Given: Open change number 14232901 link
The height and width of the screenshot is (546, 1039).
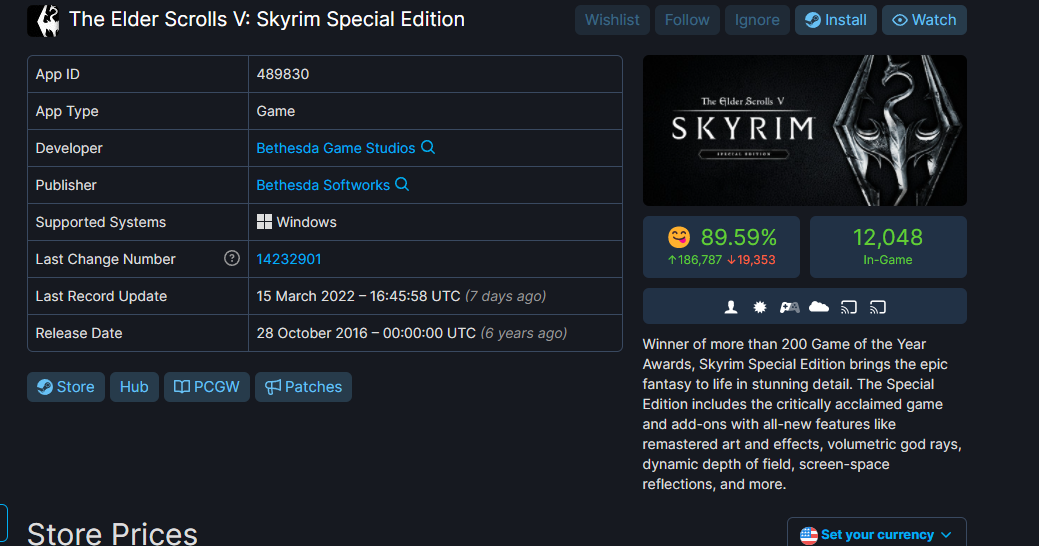Looking at the screenshot, I should tap(289, 259).
